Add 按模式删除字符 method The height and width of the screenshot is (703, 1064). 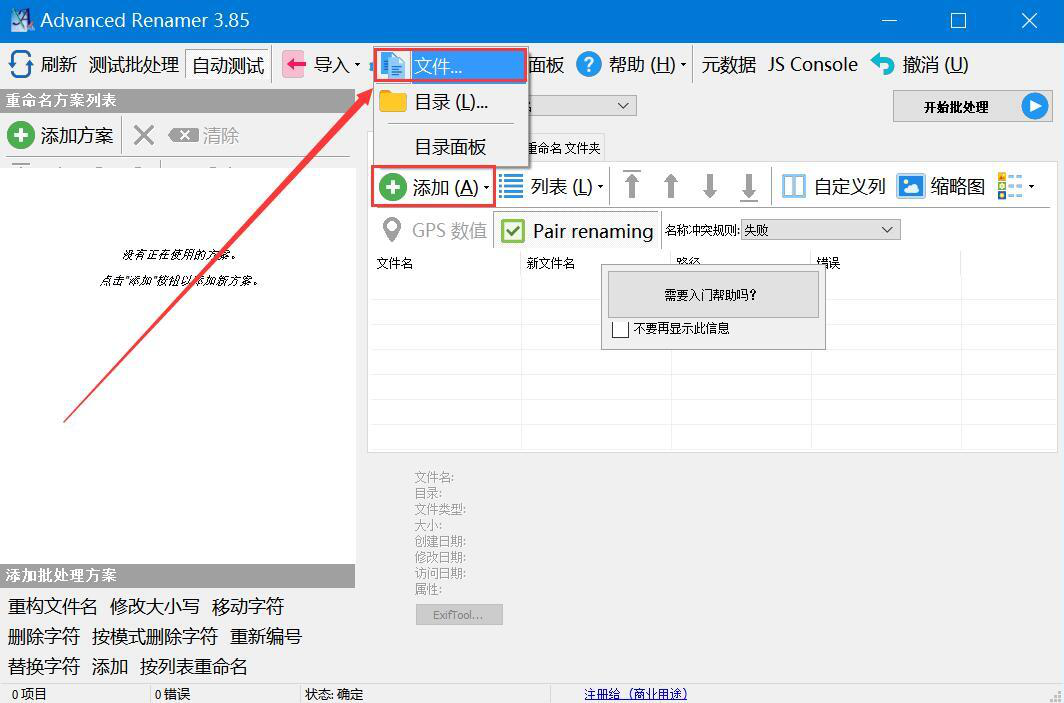155,636
